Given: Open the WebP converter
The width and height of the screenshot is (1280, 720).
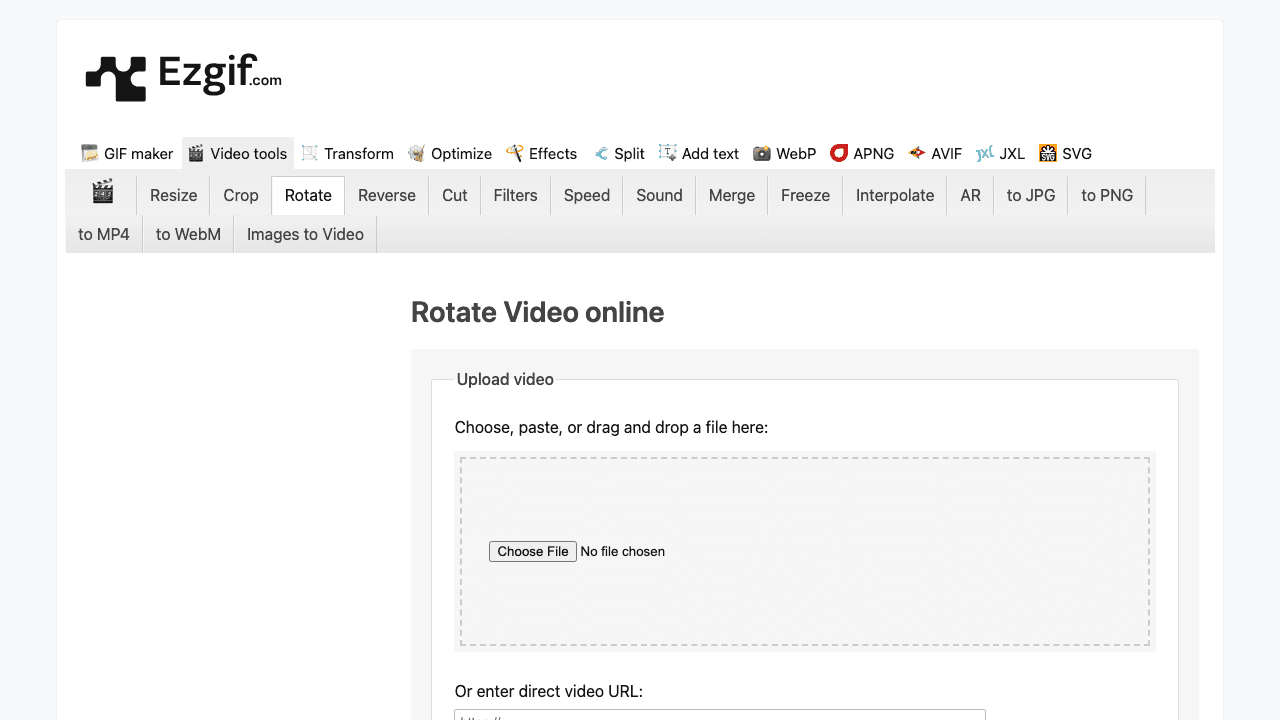Looking at the screenshot, I should click(784, 153).
